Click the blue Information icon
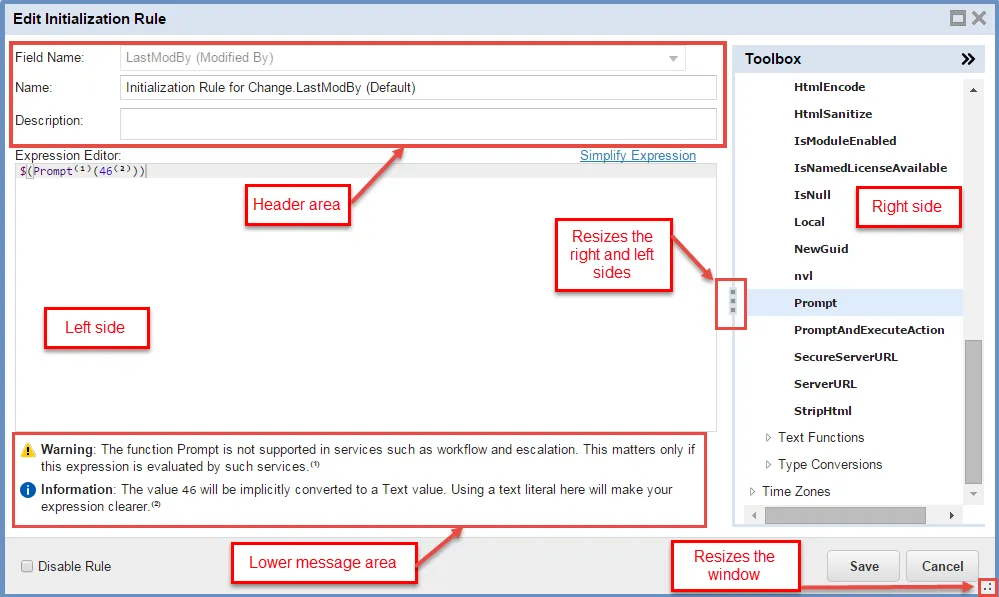This screenshot has width=999, height=597. point(28,490)
